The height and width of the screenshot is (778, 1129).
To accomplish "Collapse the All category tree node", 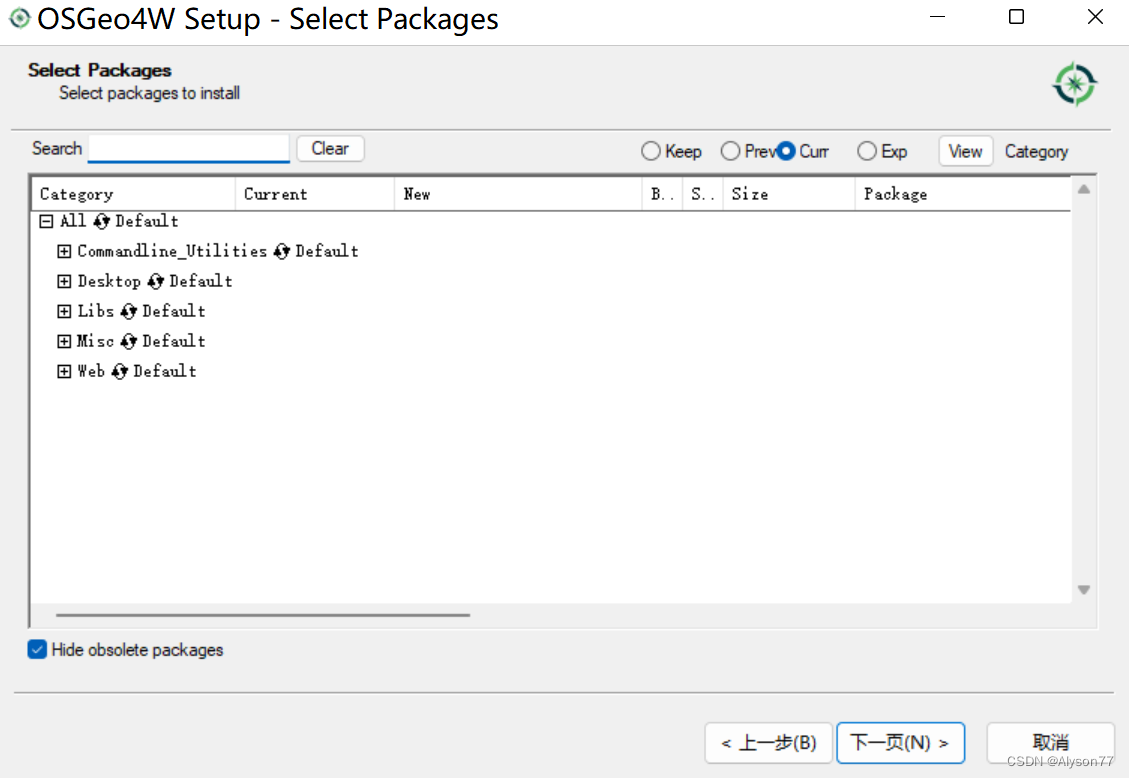I will (46, 222).
